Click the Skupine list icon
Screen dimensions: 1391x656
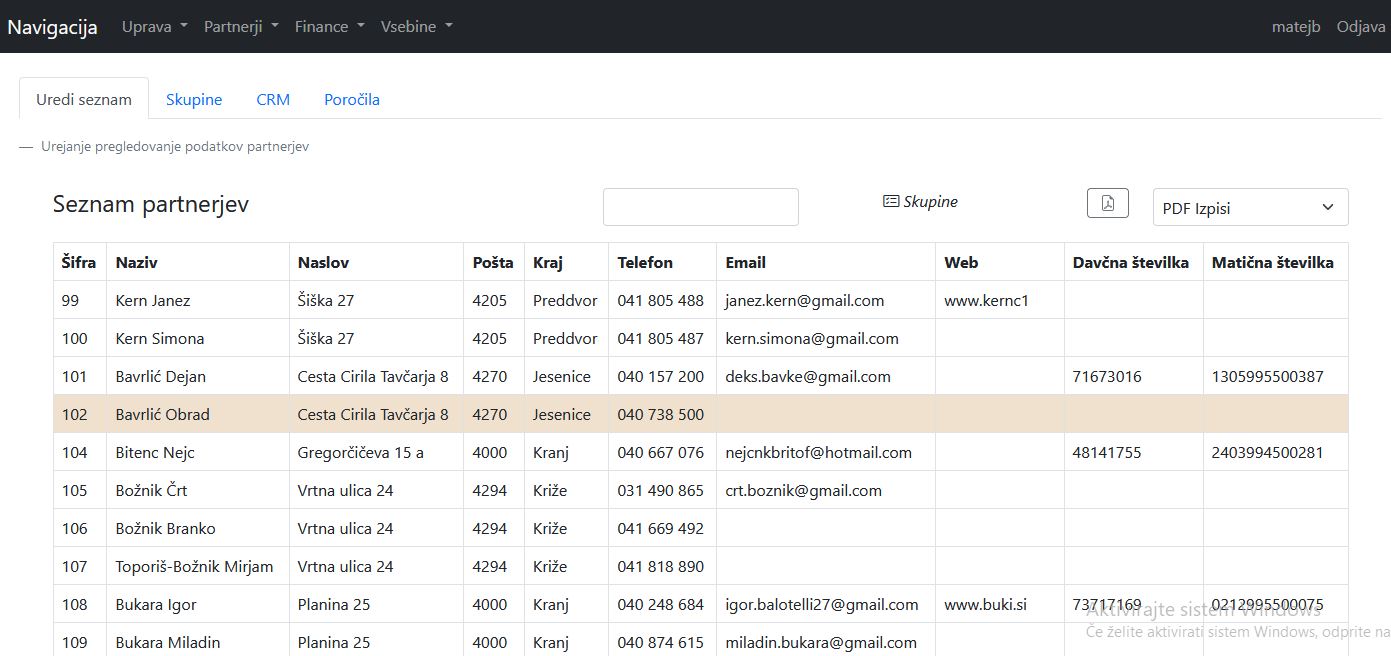[x=890, y=202]
